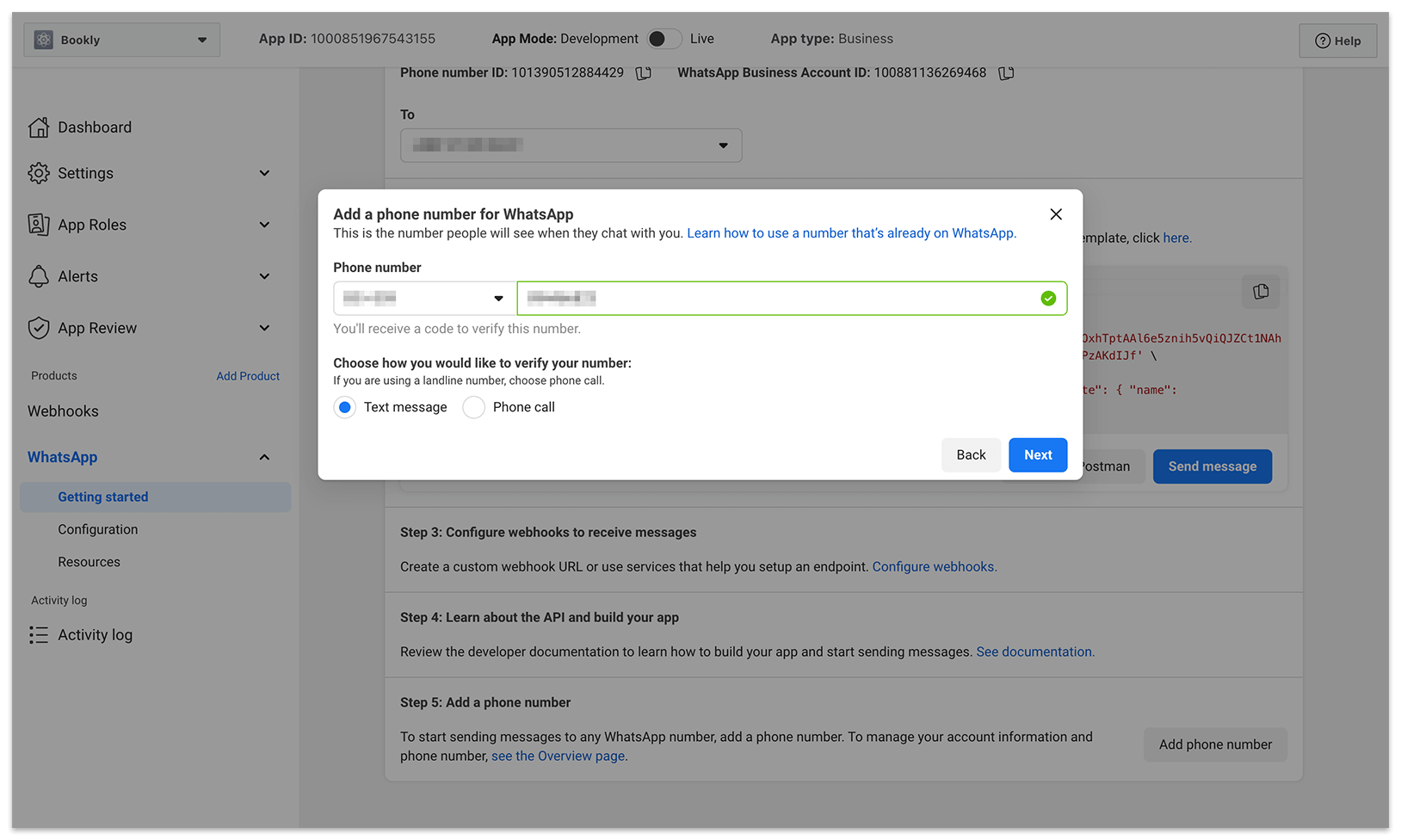Close the Add a phone number dialog

tap(1056, 214)
